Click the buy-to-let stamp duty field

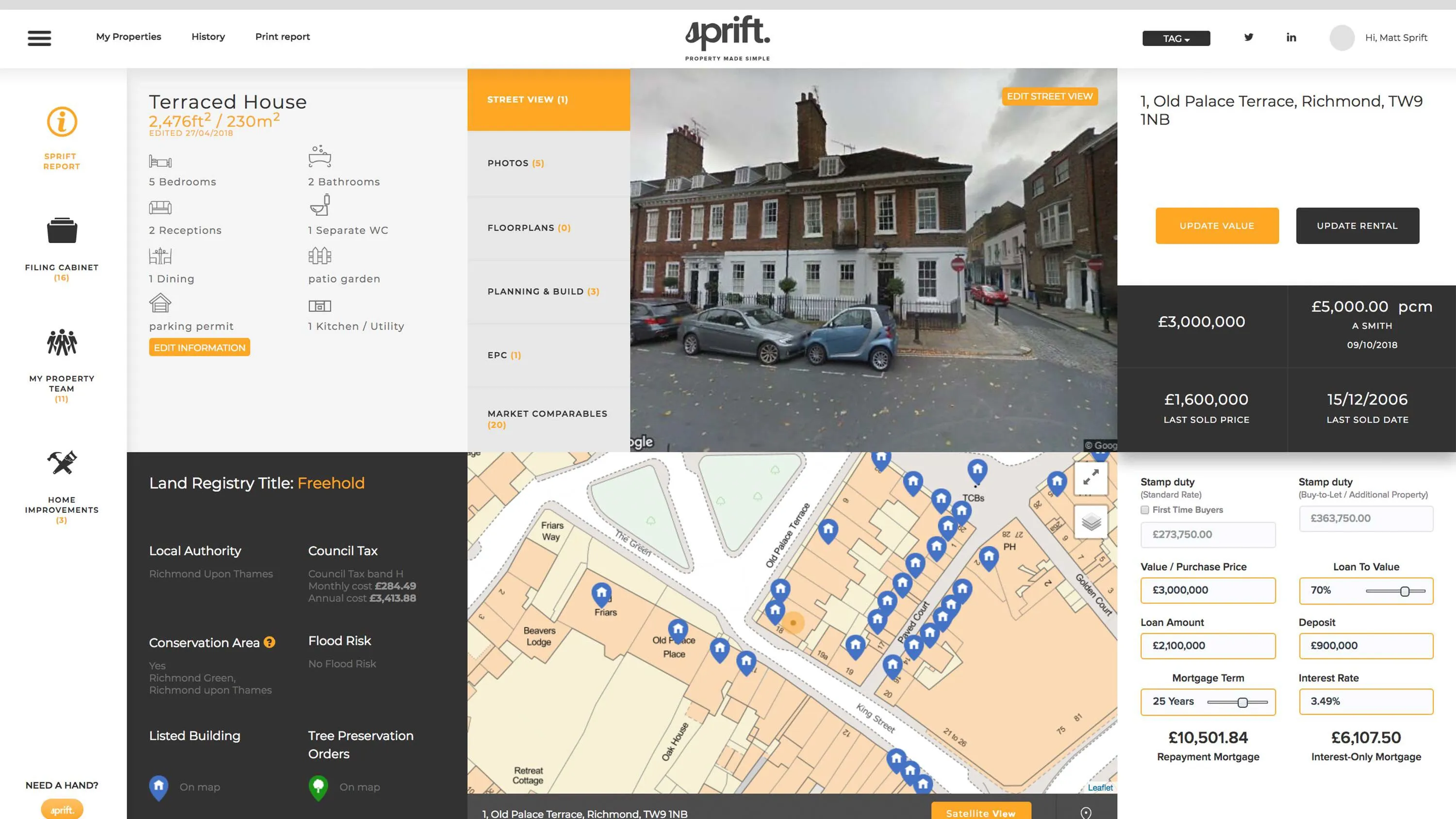point(1366,518)
